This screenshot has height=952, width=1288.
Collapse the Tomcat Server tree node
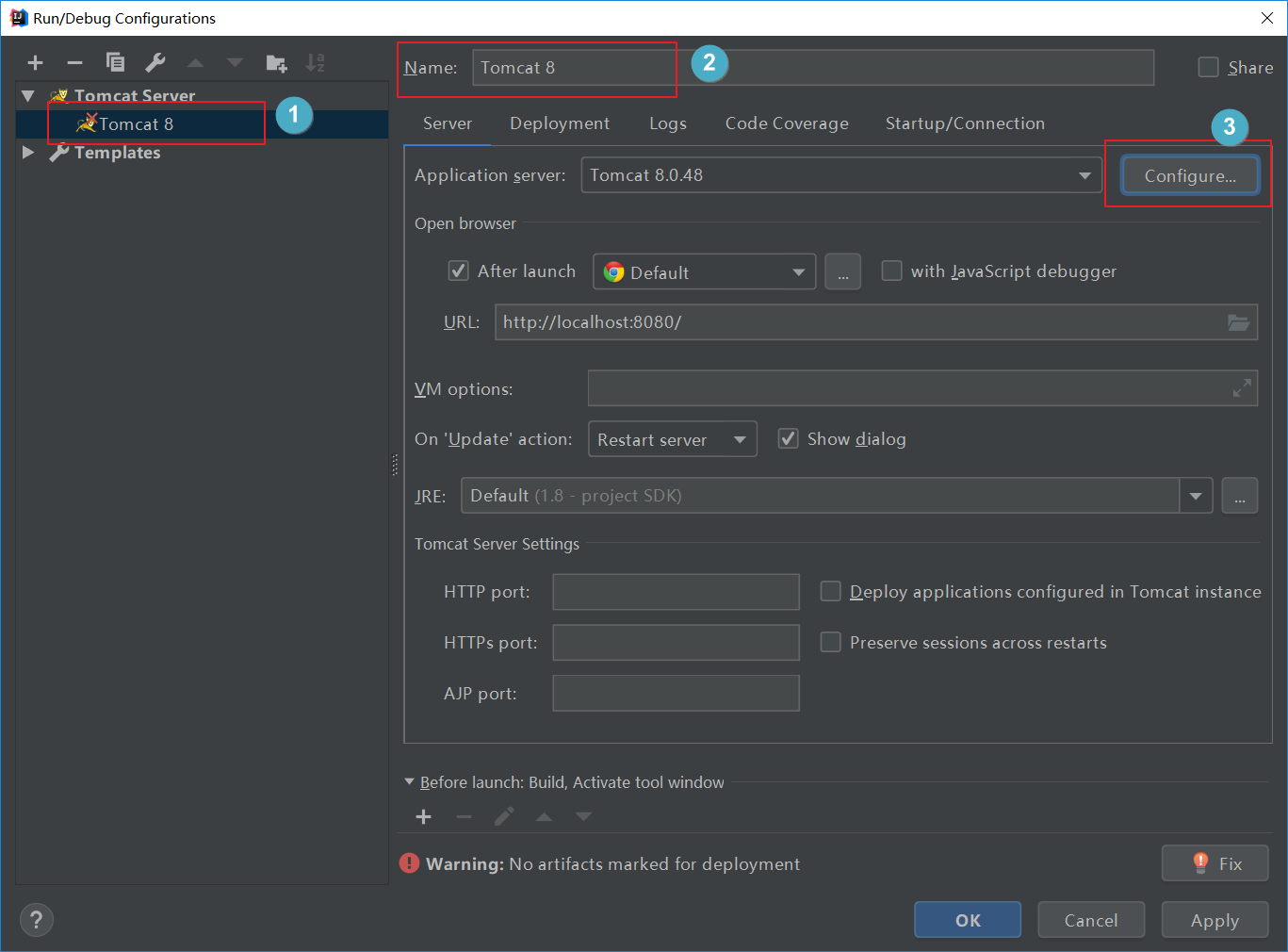pyautogui.click(x=28, y=96)
